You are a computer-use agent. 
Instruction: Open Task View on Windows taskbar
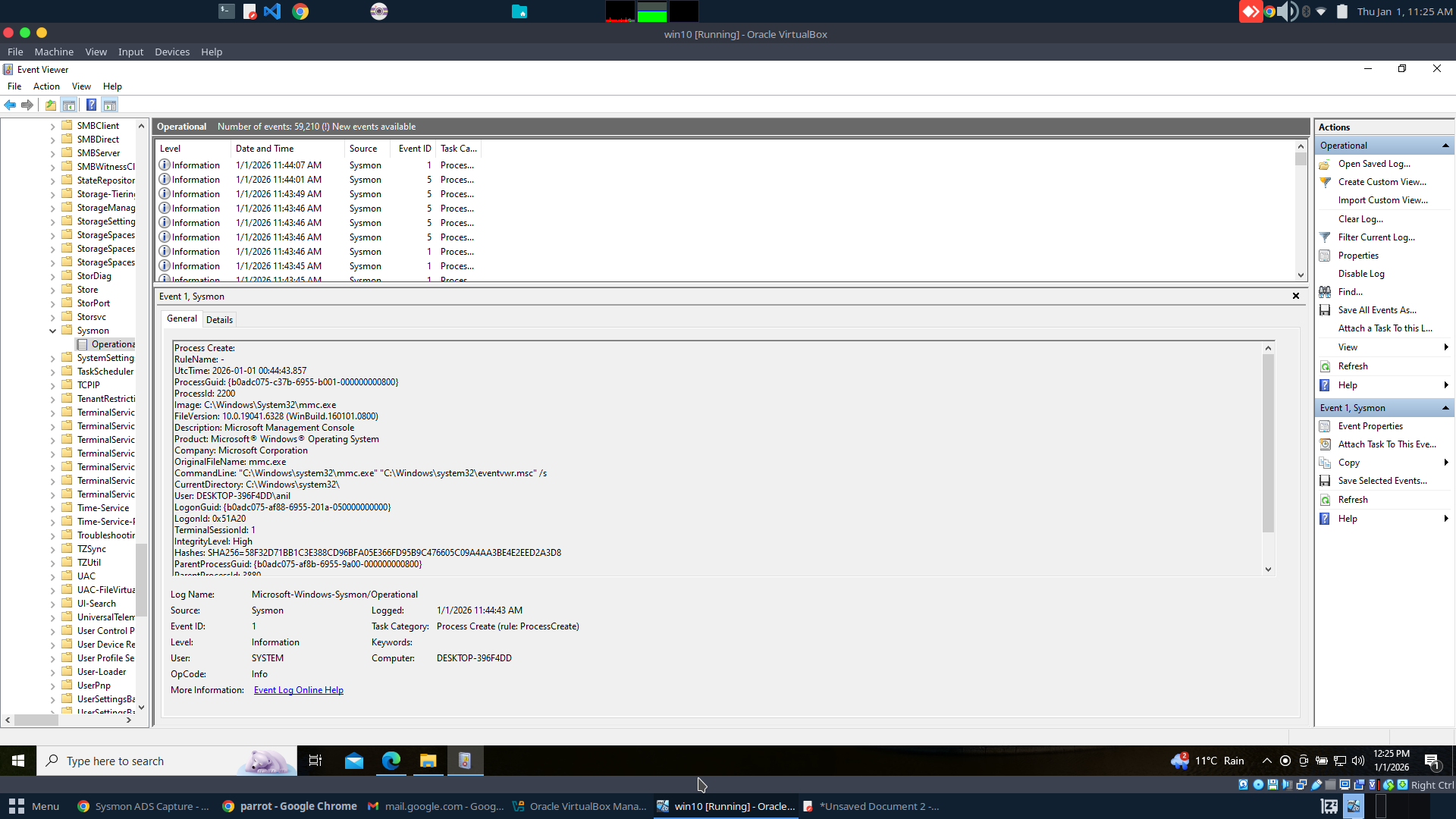coord(315,761)
